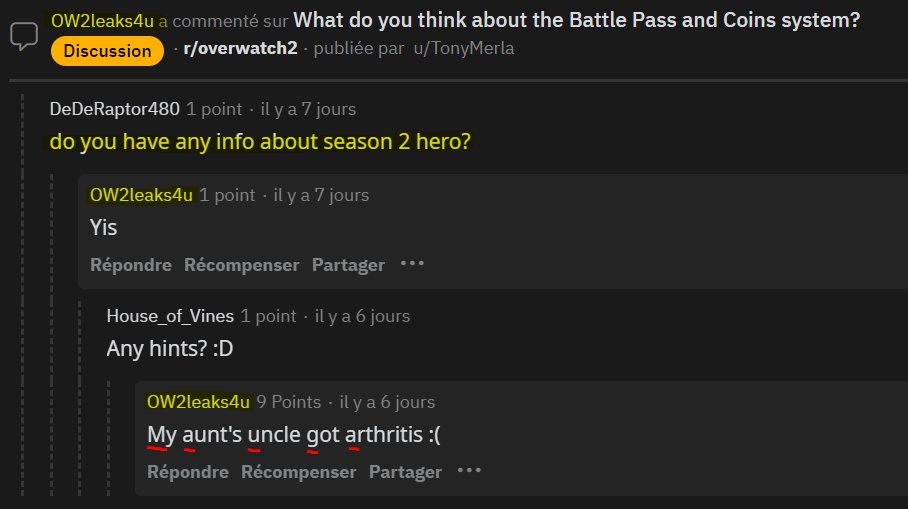Open more options under the arthritis comment
This screenshot has height=509, width=908.
pyautogui.click(x=469, y=471)
